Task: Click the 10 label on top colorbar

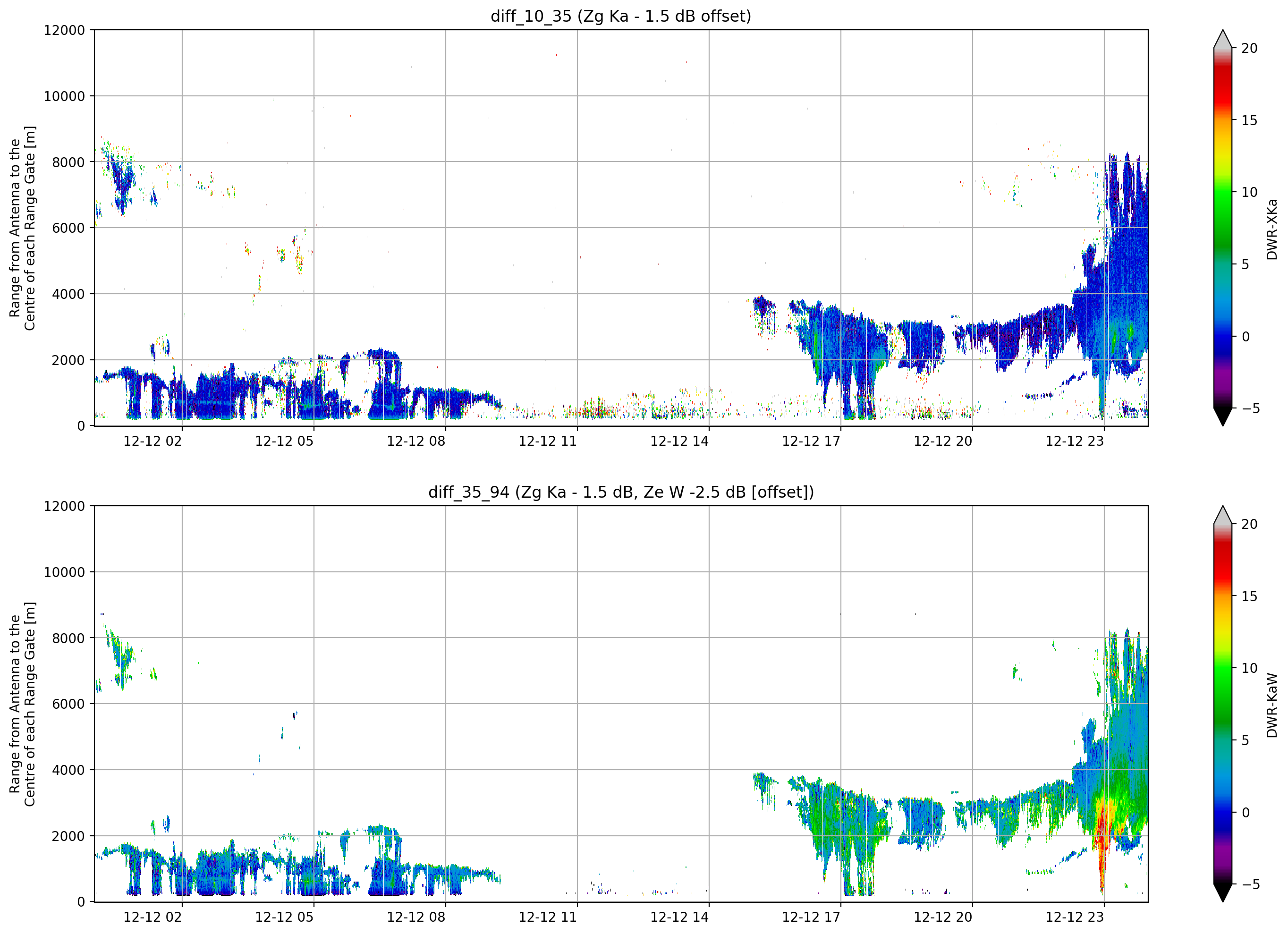Action: point(1249,193)
